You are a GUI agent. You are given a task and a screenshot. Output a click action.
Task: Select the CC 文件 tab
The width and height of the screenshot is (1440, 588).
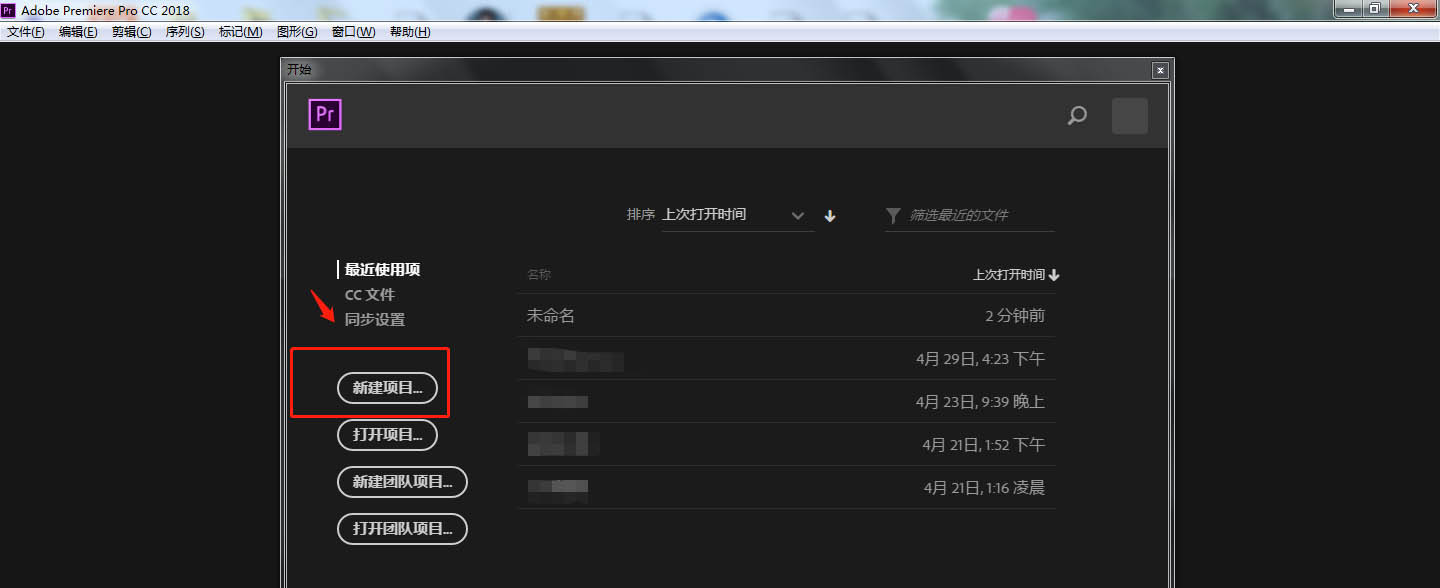[370, 295]
